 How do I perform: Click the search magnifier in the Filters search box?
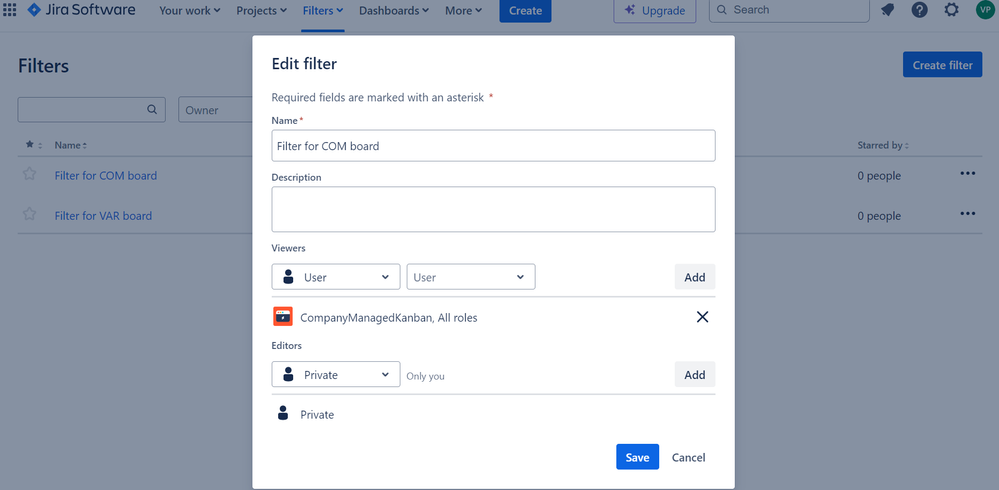(152, 110)
